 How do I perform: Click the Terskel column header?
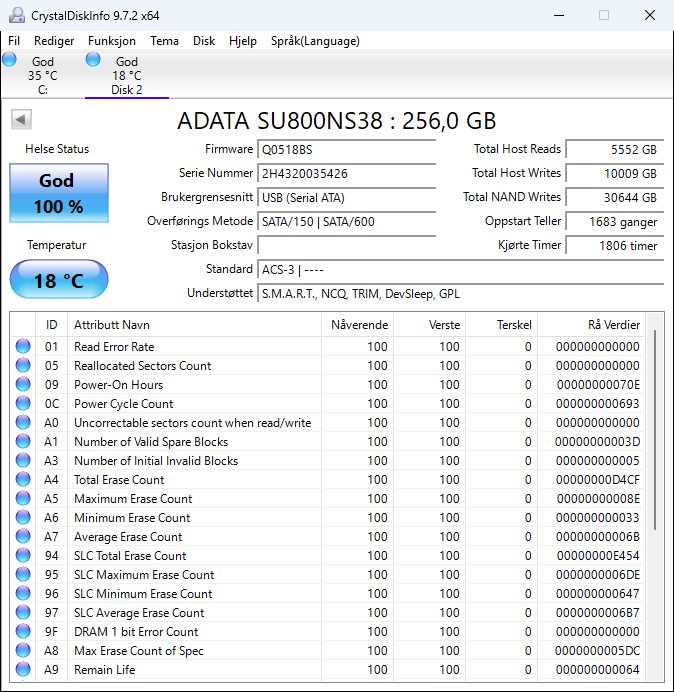click(x=501, y=325)
